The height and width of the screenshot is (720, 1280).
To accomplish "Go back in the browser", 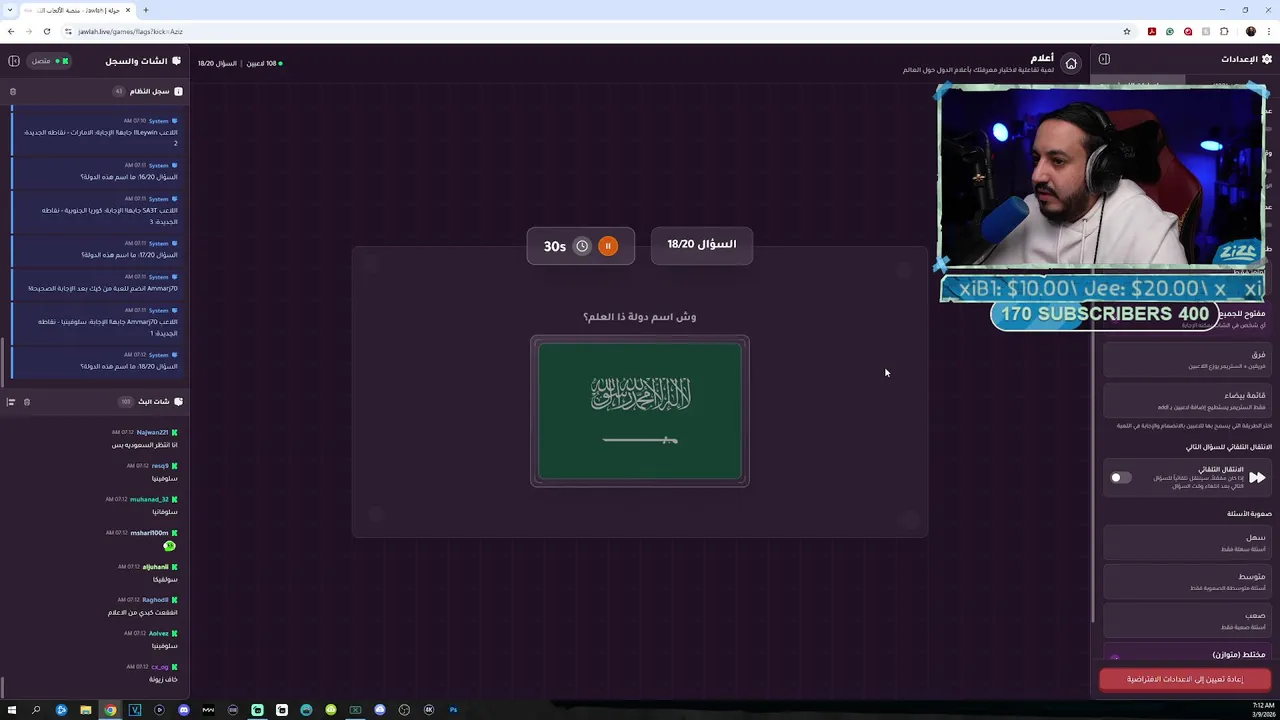I will (11, 31).
